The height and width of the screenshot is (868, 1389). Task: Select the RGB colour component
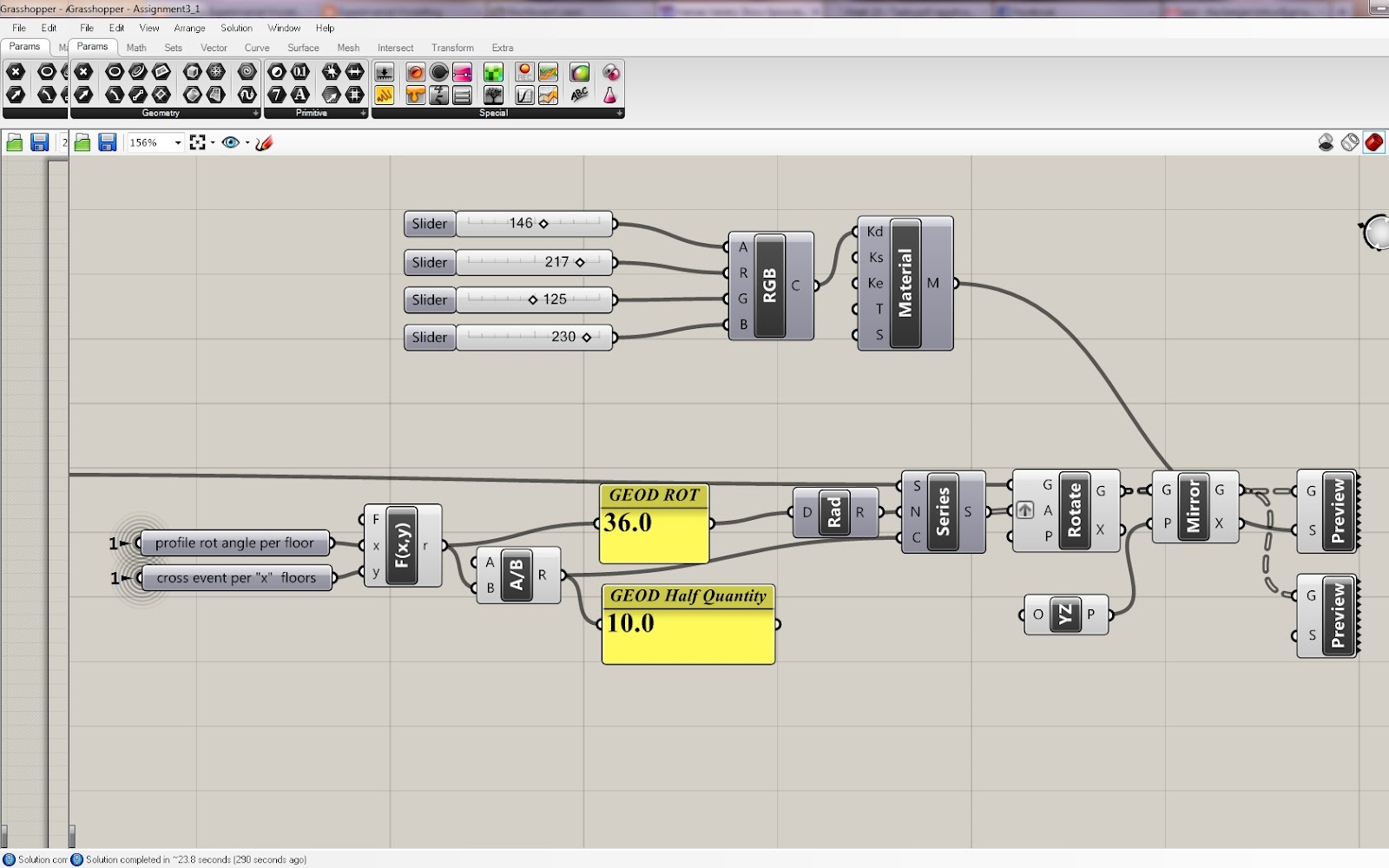(x=770, y=286)
